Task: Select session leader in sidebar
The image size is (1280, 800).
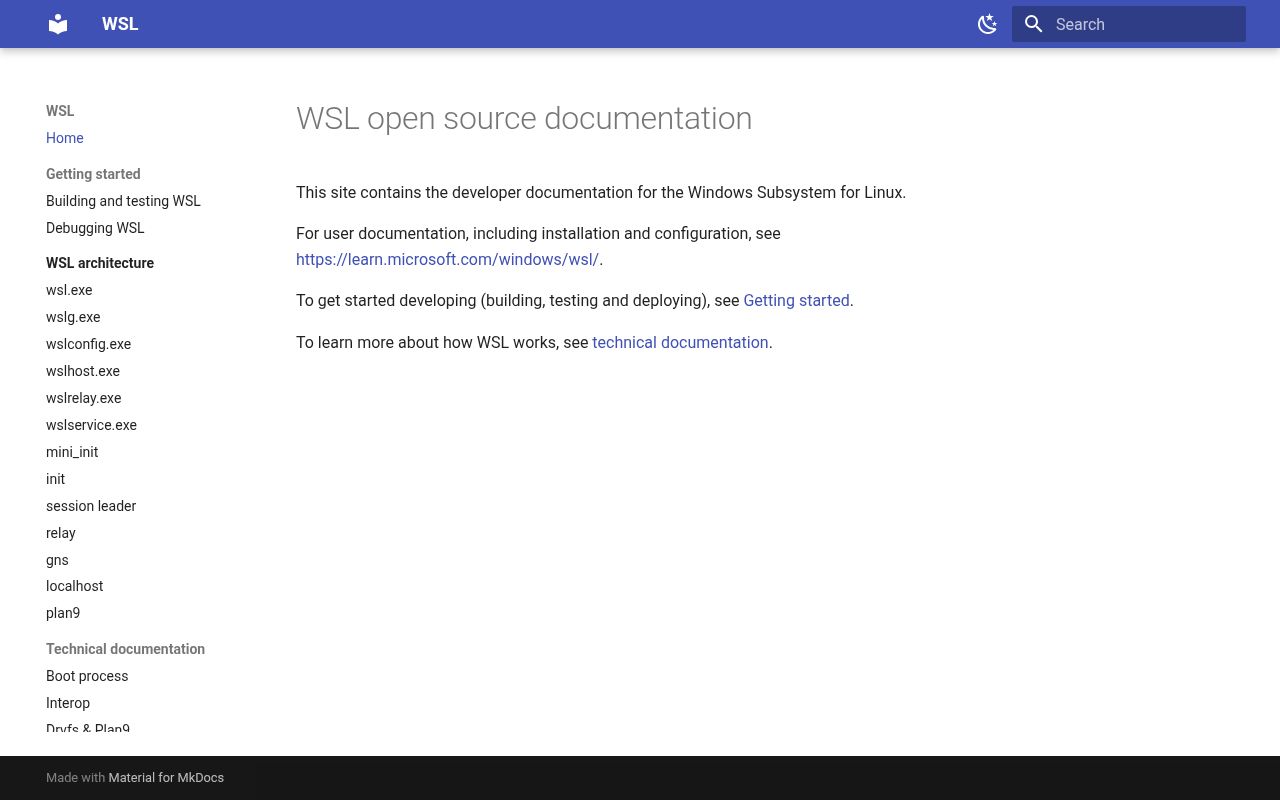Action: pyautogui.click(x=91, y=506)
